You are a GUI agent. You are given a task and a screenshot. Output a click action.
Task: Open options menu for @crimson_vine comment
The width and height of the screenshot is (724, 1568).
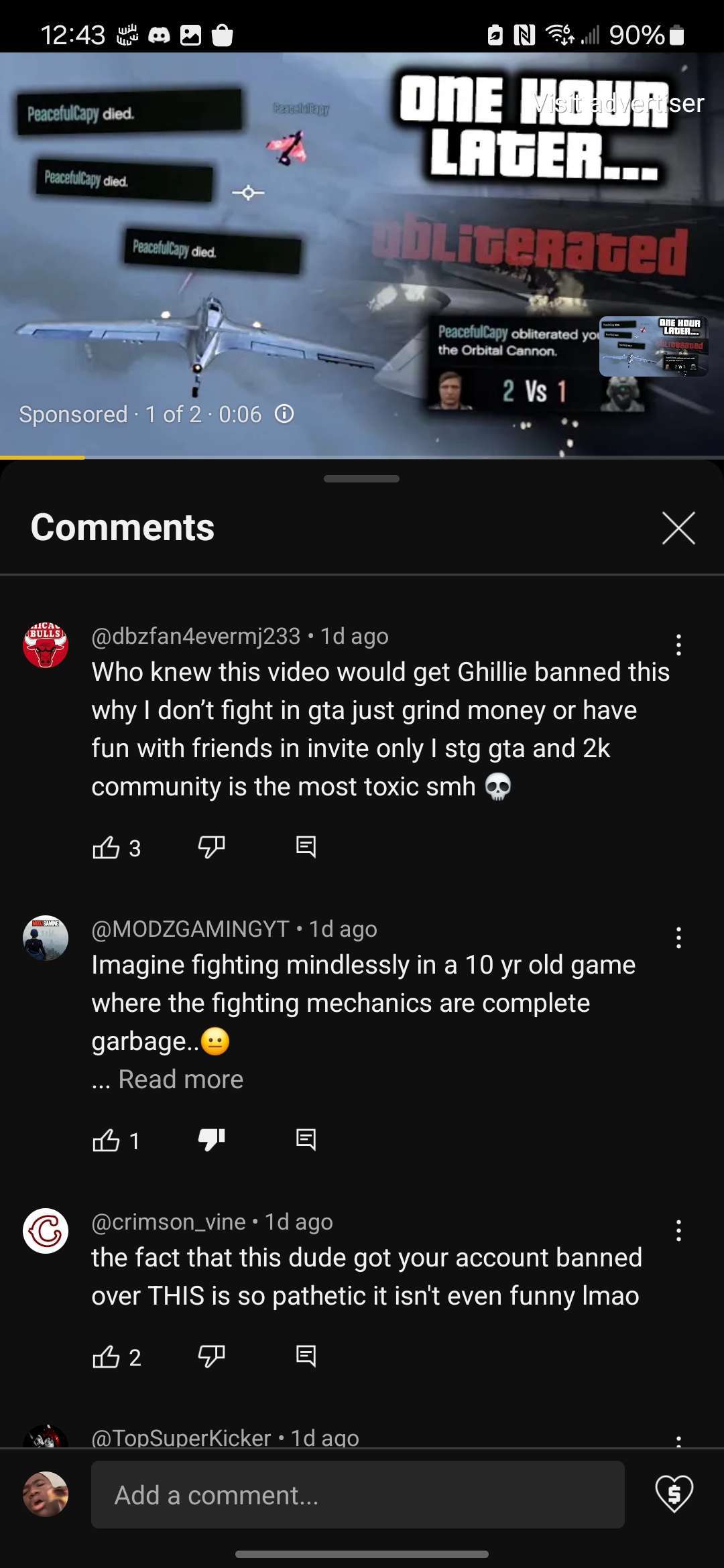(678, 1230)
